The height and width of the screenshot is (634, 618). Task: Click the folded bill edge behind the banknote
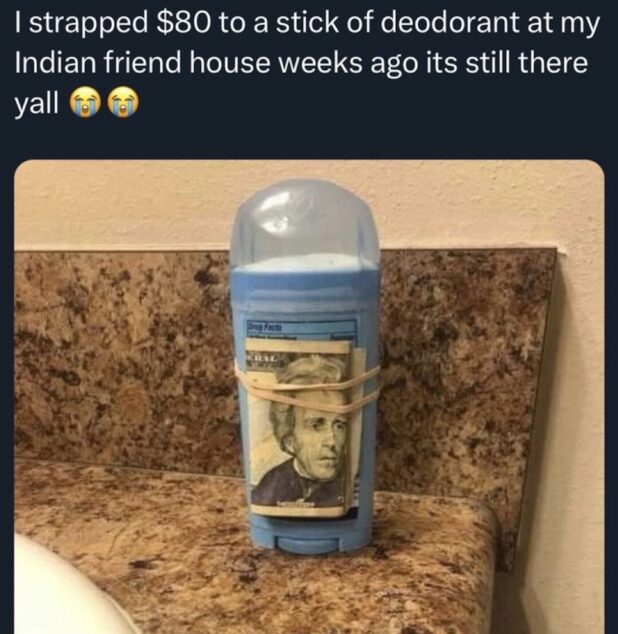click(359, 429)
